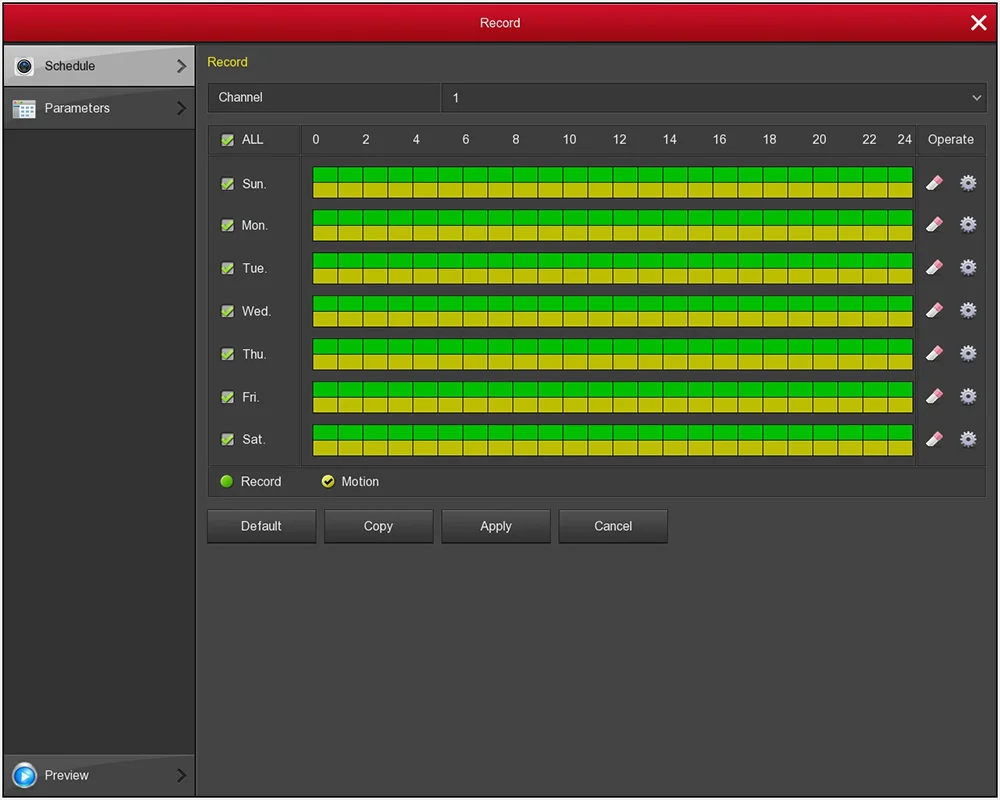1000x800 pixels.
Task: Open the gear settings for Monday row
Action: tap(968, 225)
